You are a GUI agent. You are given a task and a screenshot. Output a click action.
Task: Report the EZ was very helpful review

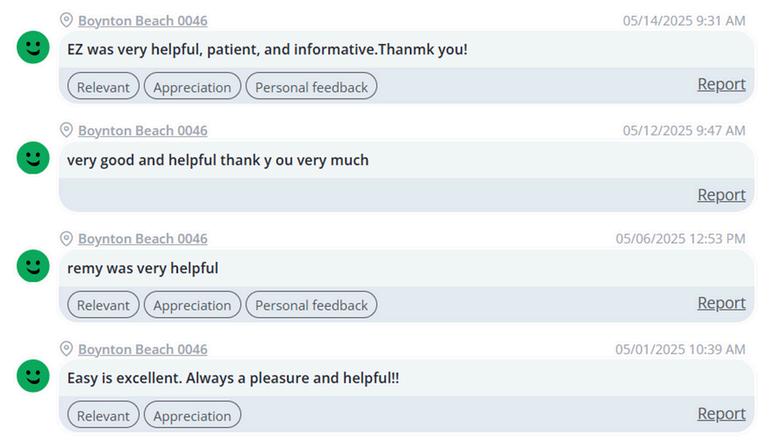pos(721,85)
